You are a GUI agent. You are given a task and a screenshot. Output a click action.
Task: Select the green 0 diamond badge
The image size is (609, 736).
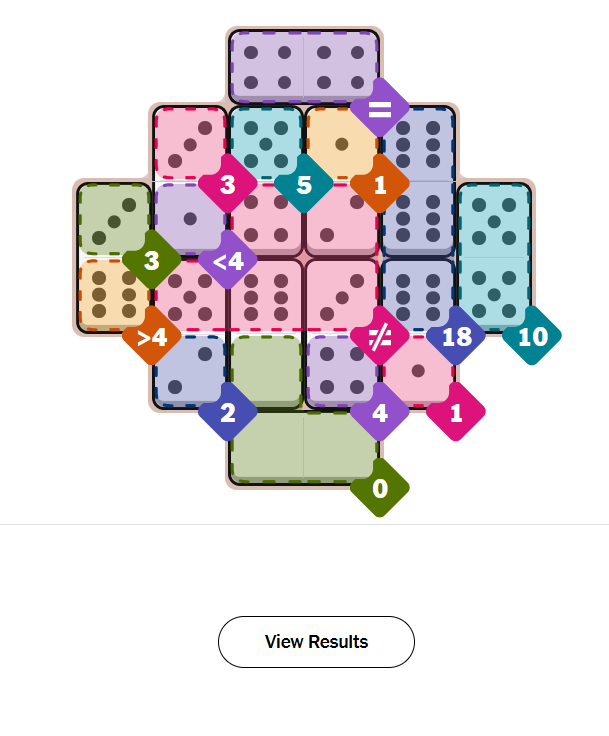[380, 488]
